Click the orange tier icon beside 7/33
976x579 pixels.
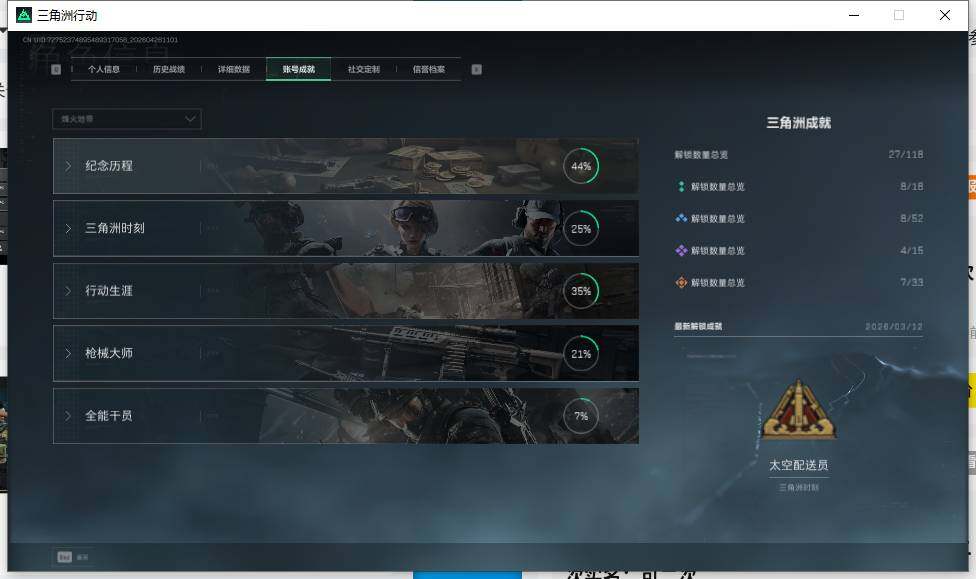(x=681, y=283)
